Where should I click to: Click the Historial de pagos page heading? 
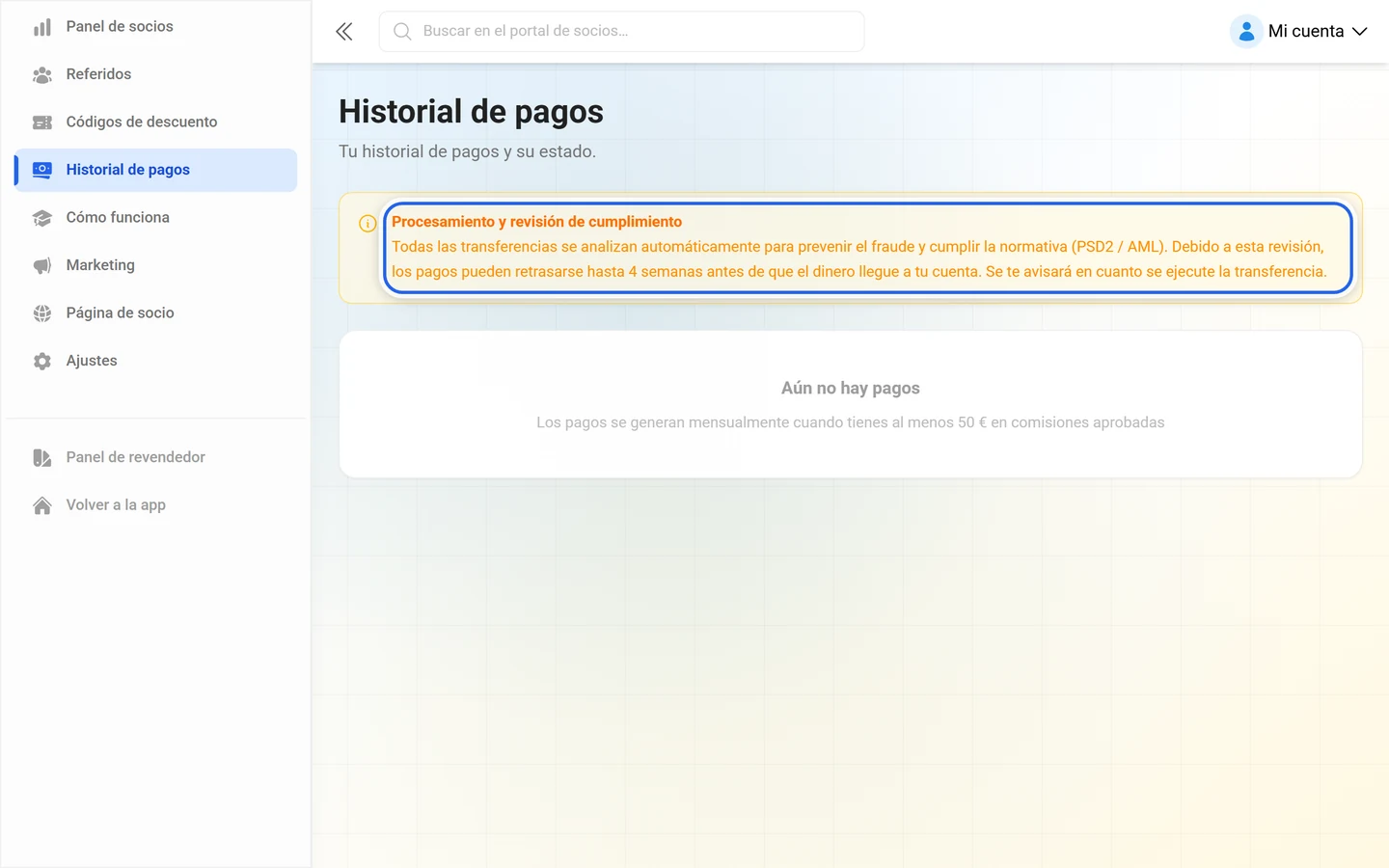[x=471, y=112]
